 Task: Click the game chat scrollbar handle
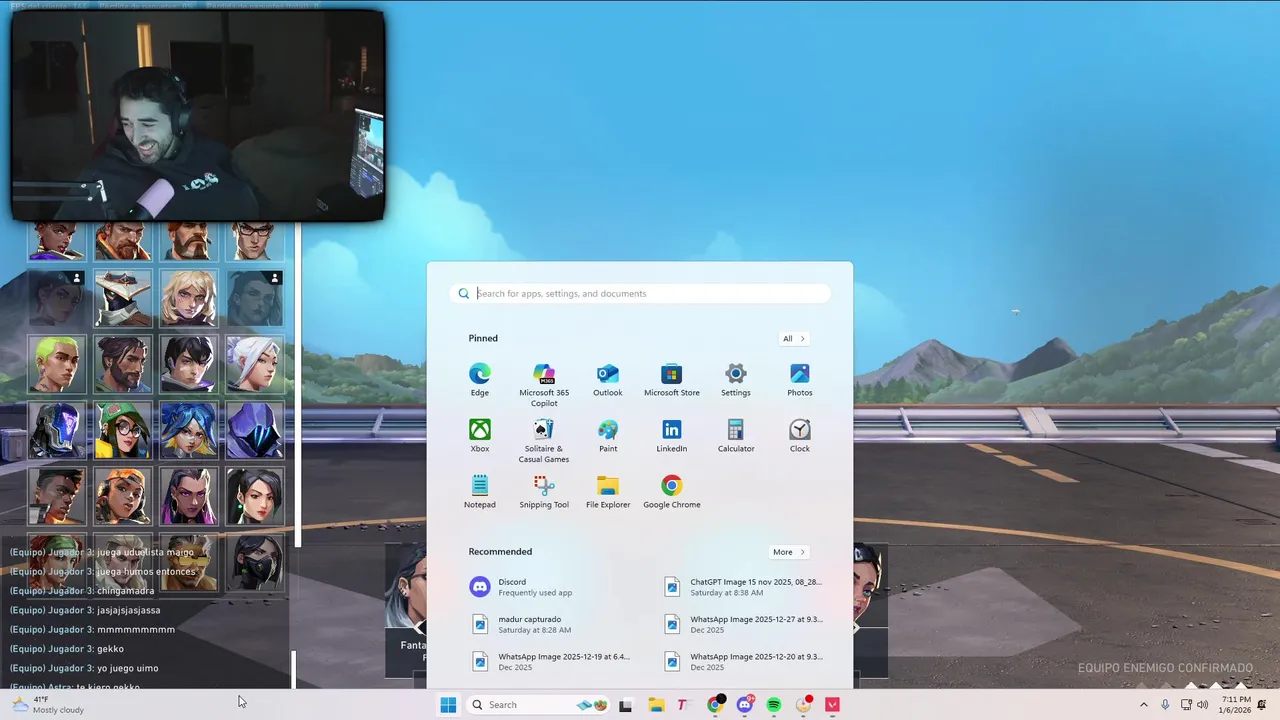293,670
